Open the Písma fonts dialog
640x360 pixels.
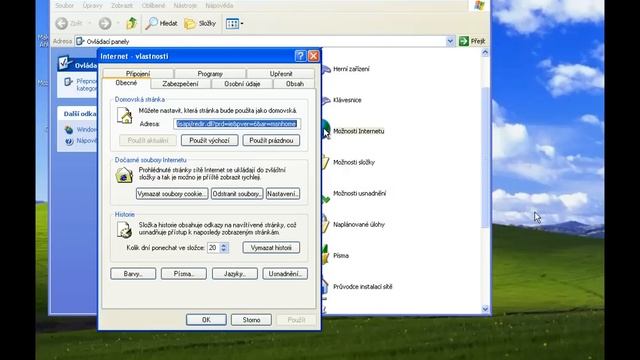point(184,274)
